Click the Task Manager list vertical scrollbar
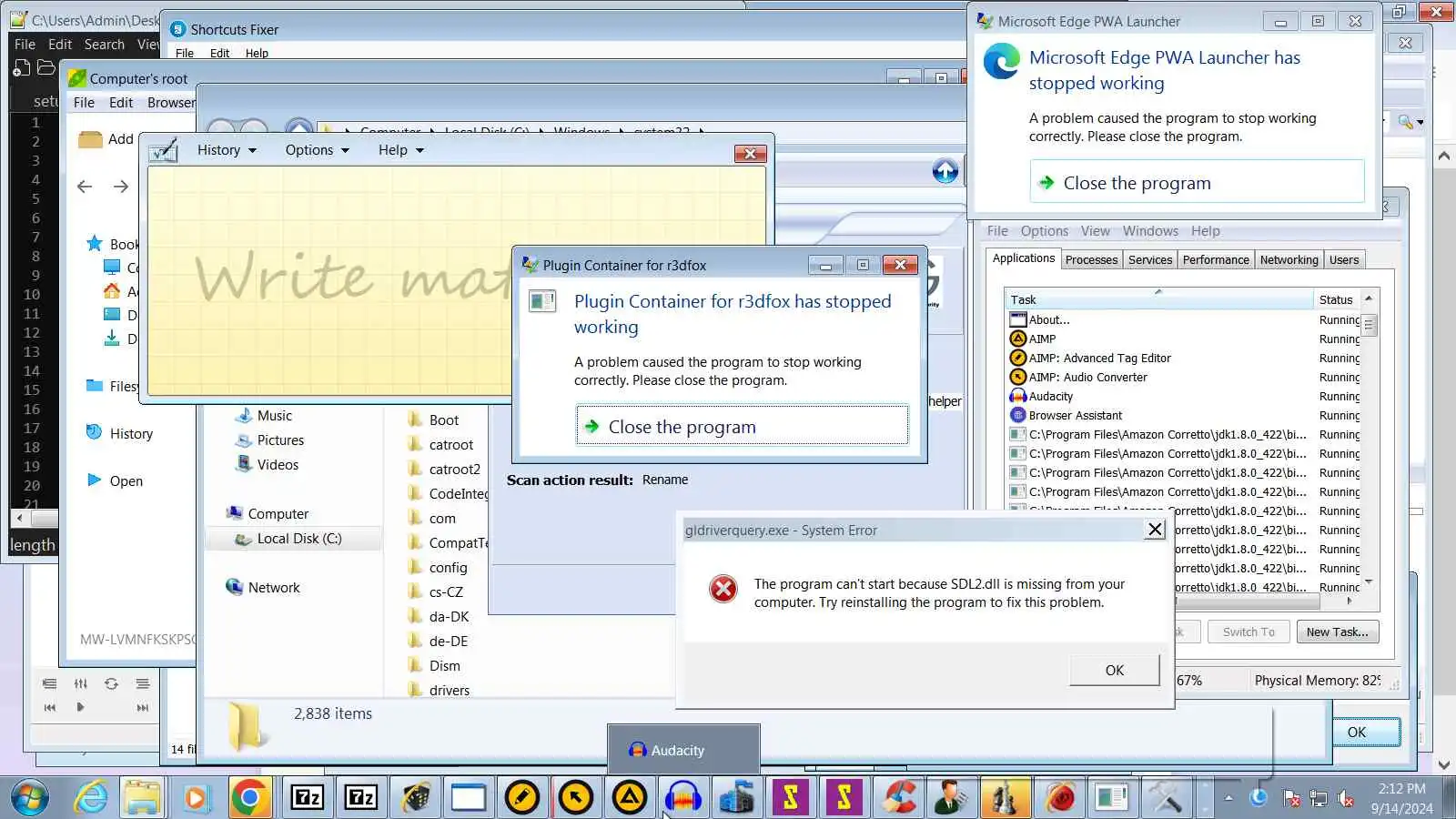 tap(1369, 440)
